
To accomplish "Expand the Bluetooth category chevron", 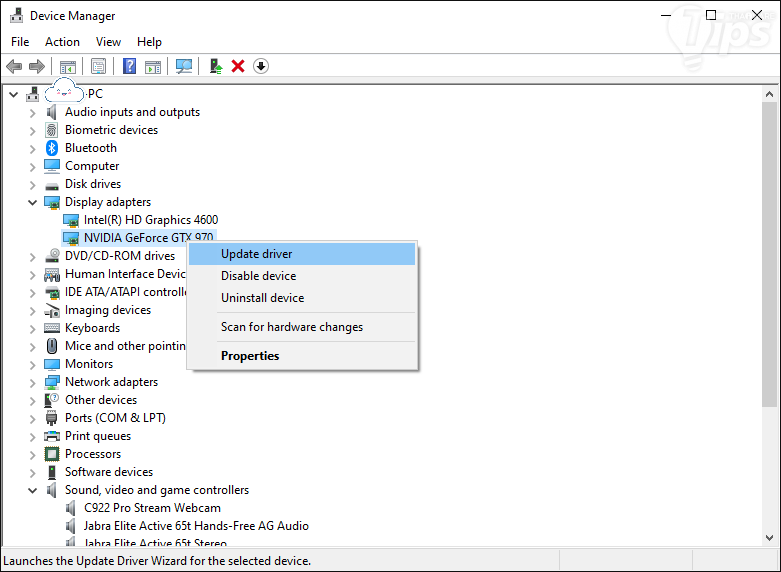I will pyautogui.click(x=32, y=149).
